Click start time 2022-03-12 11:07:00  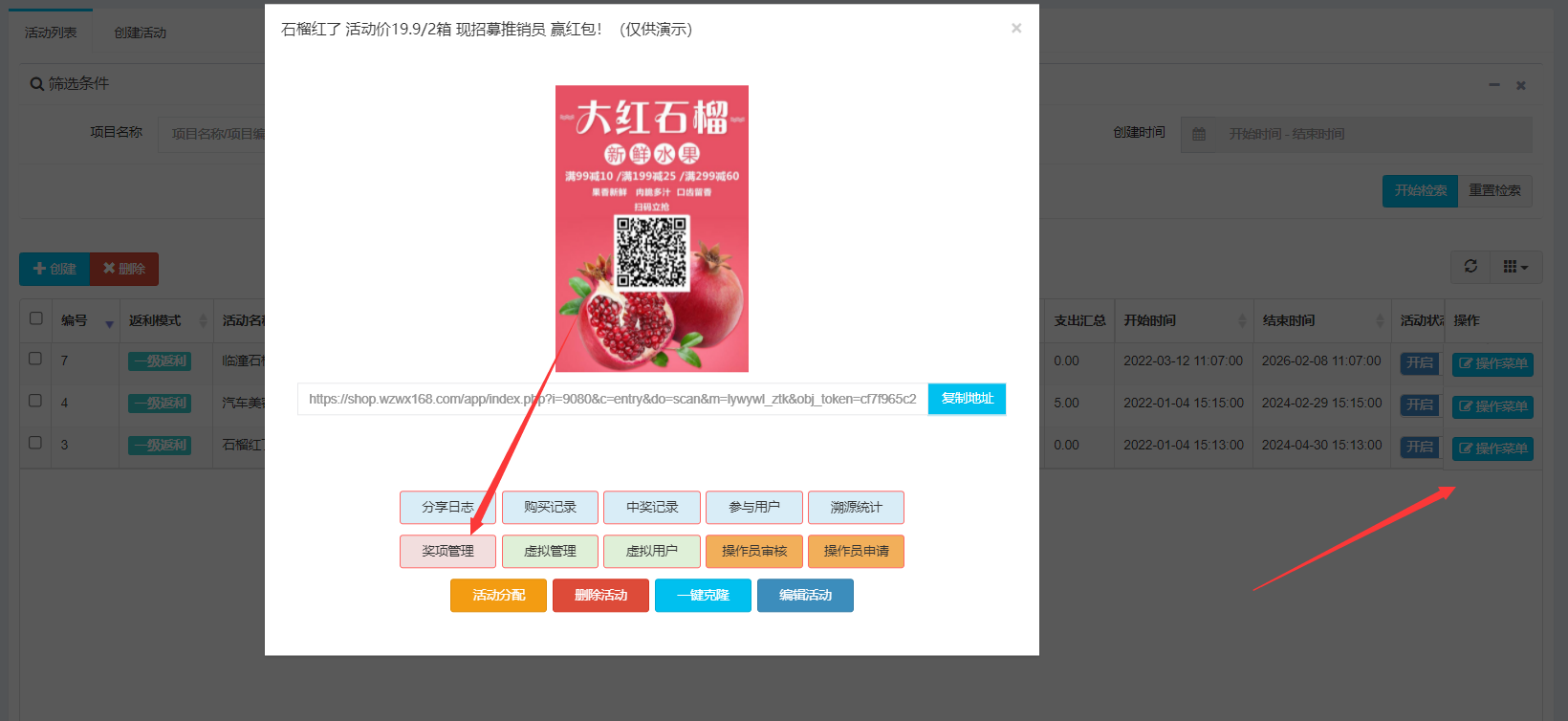(1183, 361)
